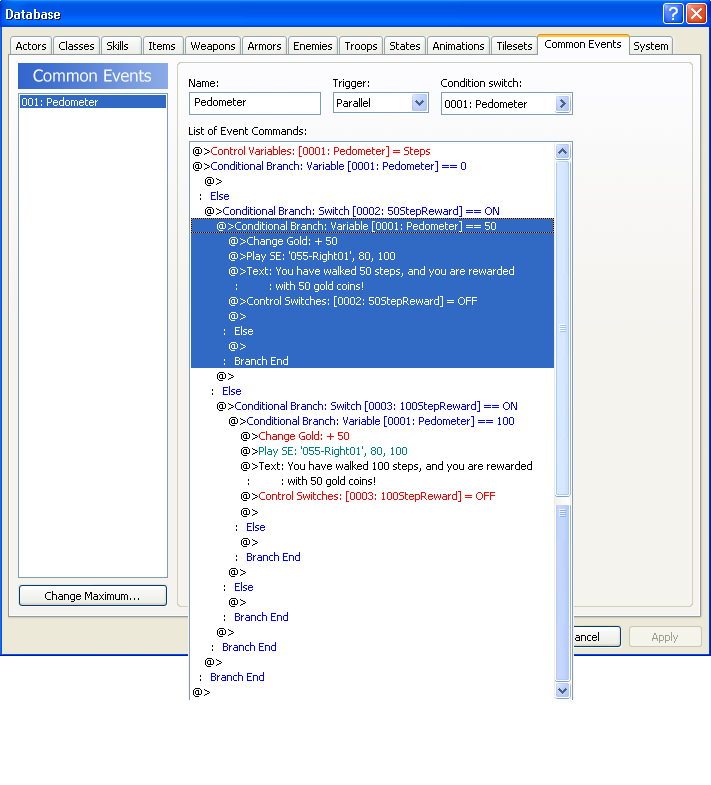This screenshot has width=711, height=785.
Task: Open the Animations tab
Action: tap(458, 46)
